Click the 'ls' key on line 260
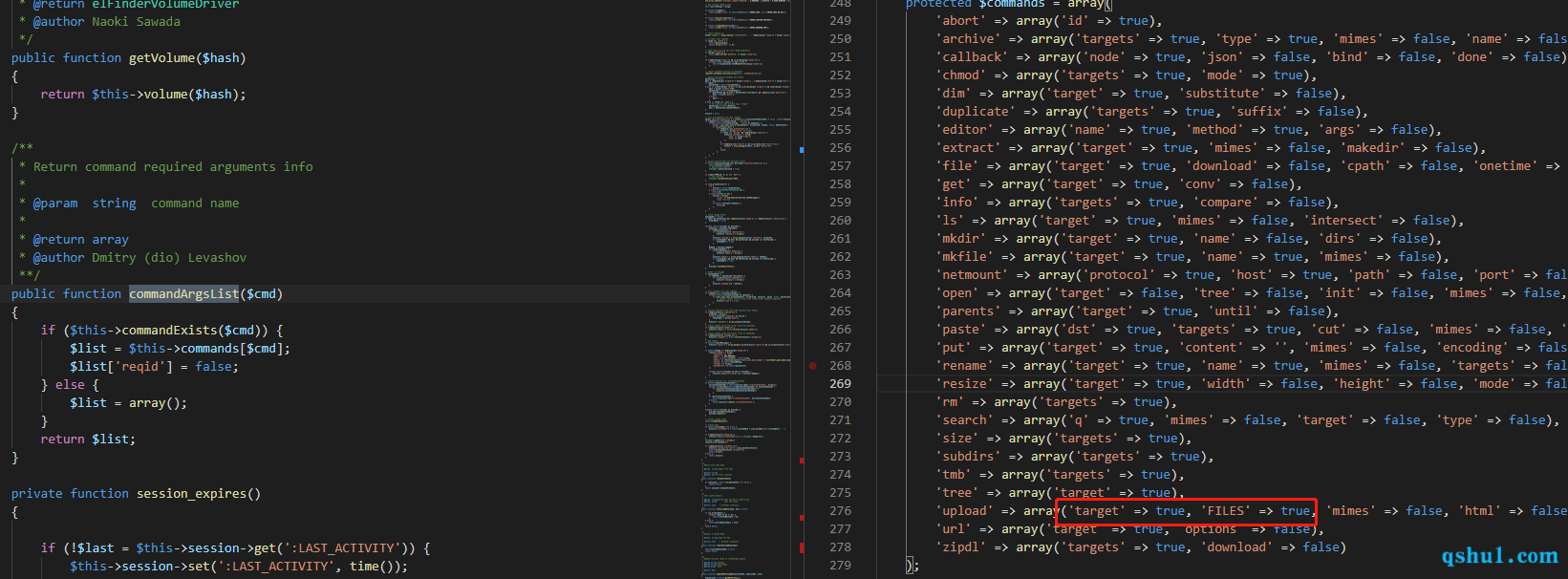The image size is (1568, 579). 950,221
